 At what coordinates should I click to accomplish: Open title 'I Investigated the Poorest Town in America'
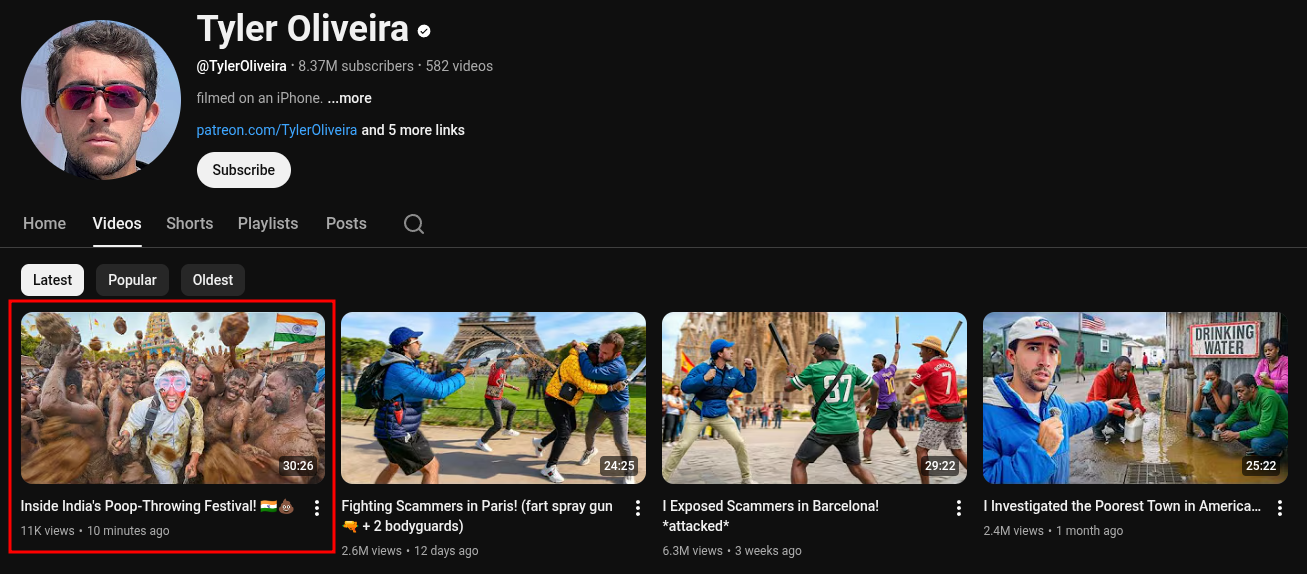(1123, 506)
